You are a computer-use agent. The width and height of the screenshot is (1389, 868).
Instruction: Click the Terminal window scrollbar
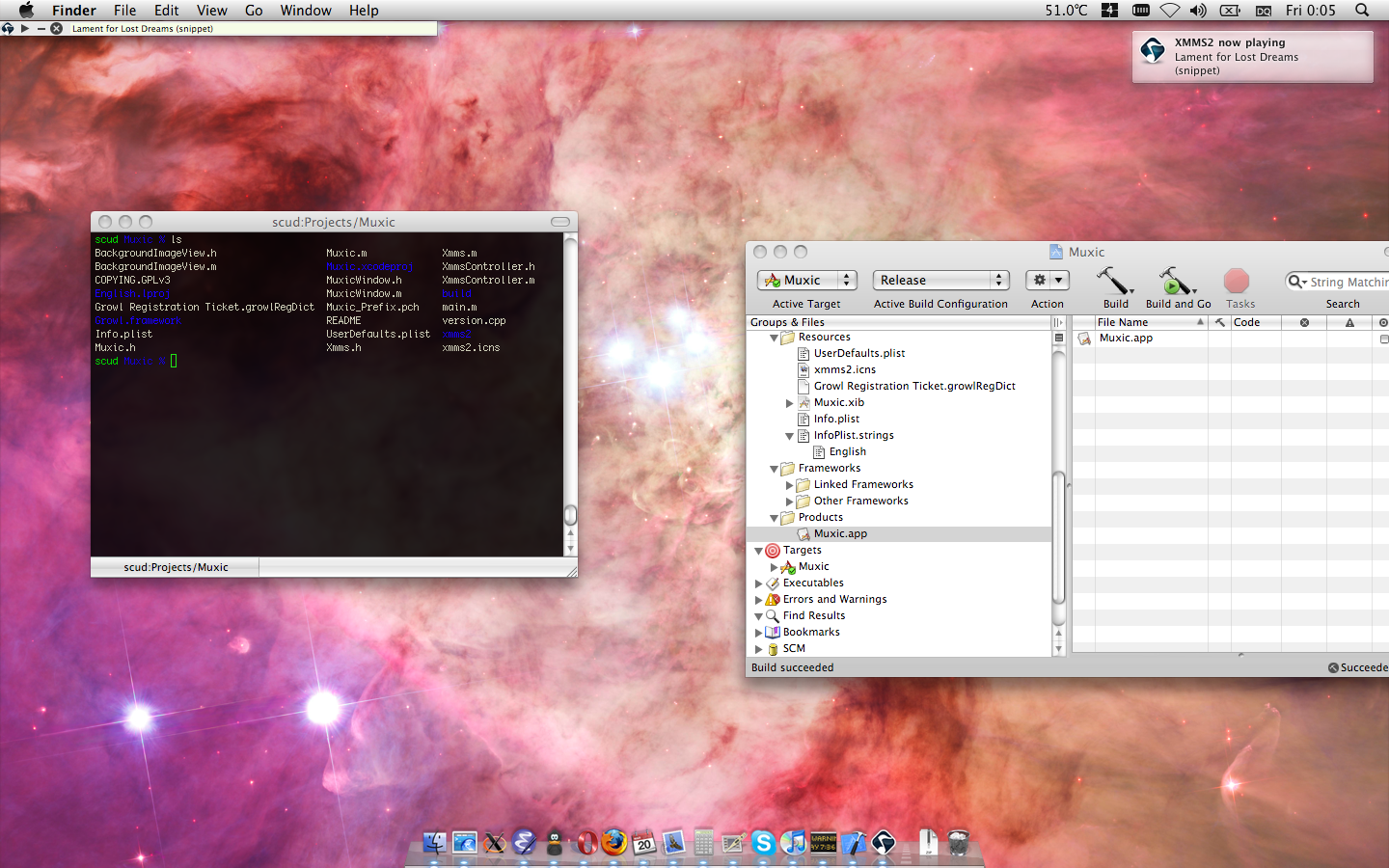(570, 514)
